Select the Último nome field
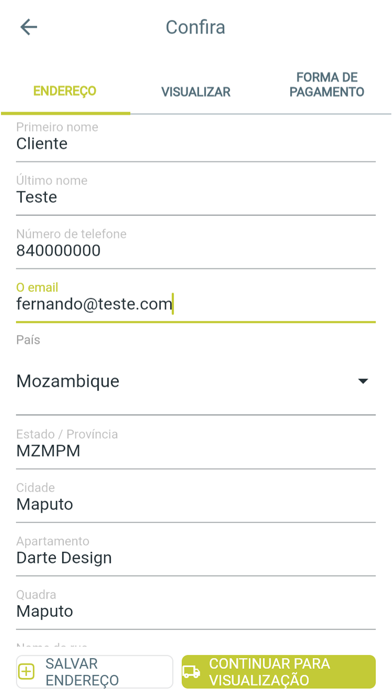 (x=196, y=194)
